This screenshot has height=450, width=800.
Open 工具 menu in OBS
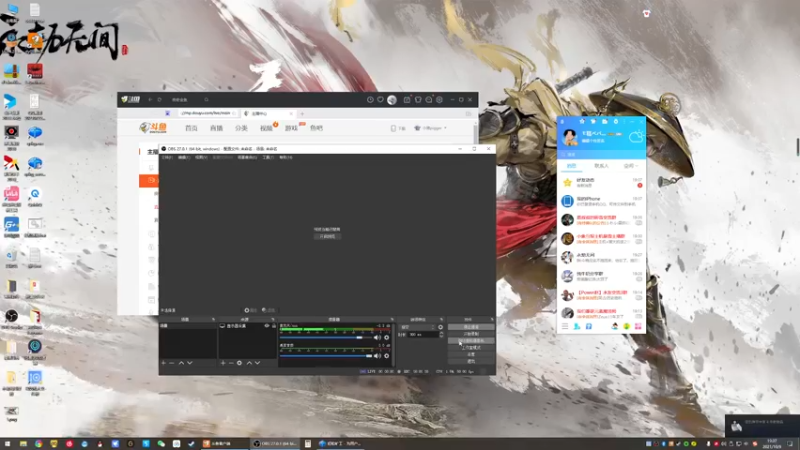(x=268, y=157)
